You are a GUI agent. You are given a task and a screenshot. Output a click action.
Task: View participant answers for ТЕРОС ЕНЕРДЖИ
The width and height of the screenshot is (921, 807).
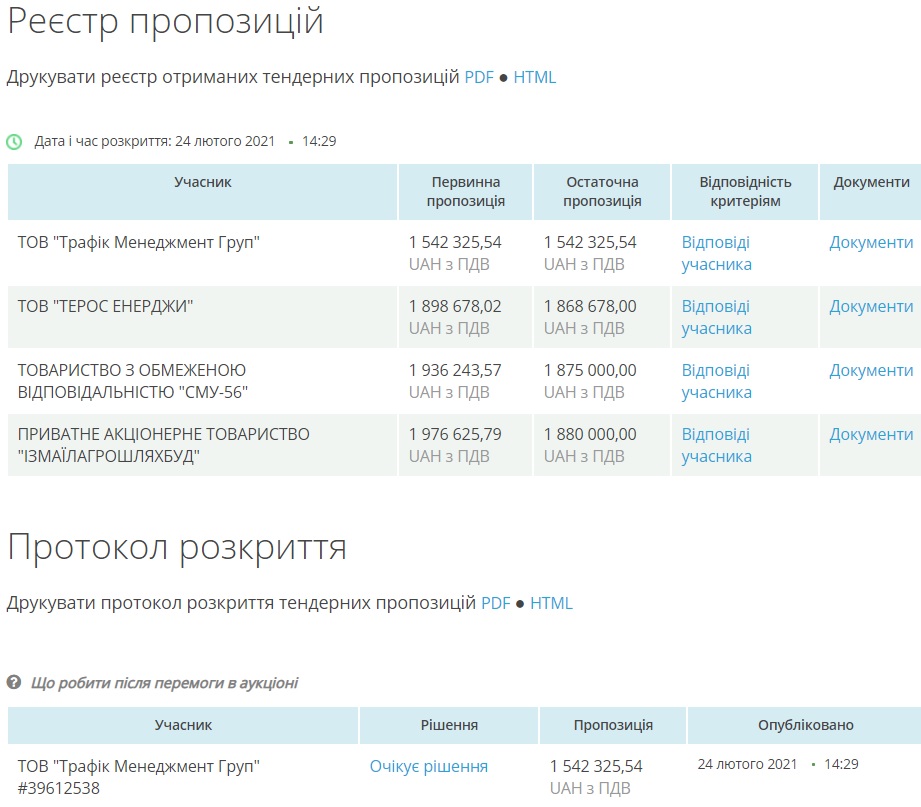(x=716, y=317)
